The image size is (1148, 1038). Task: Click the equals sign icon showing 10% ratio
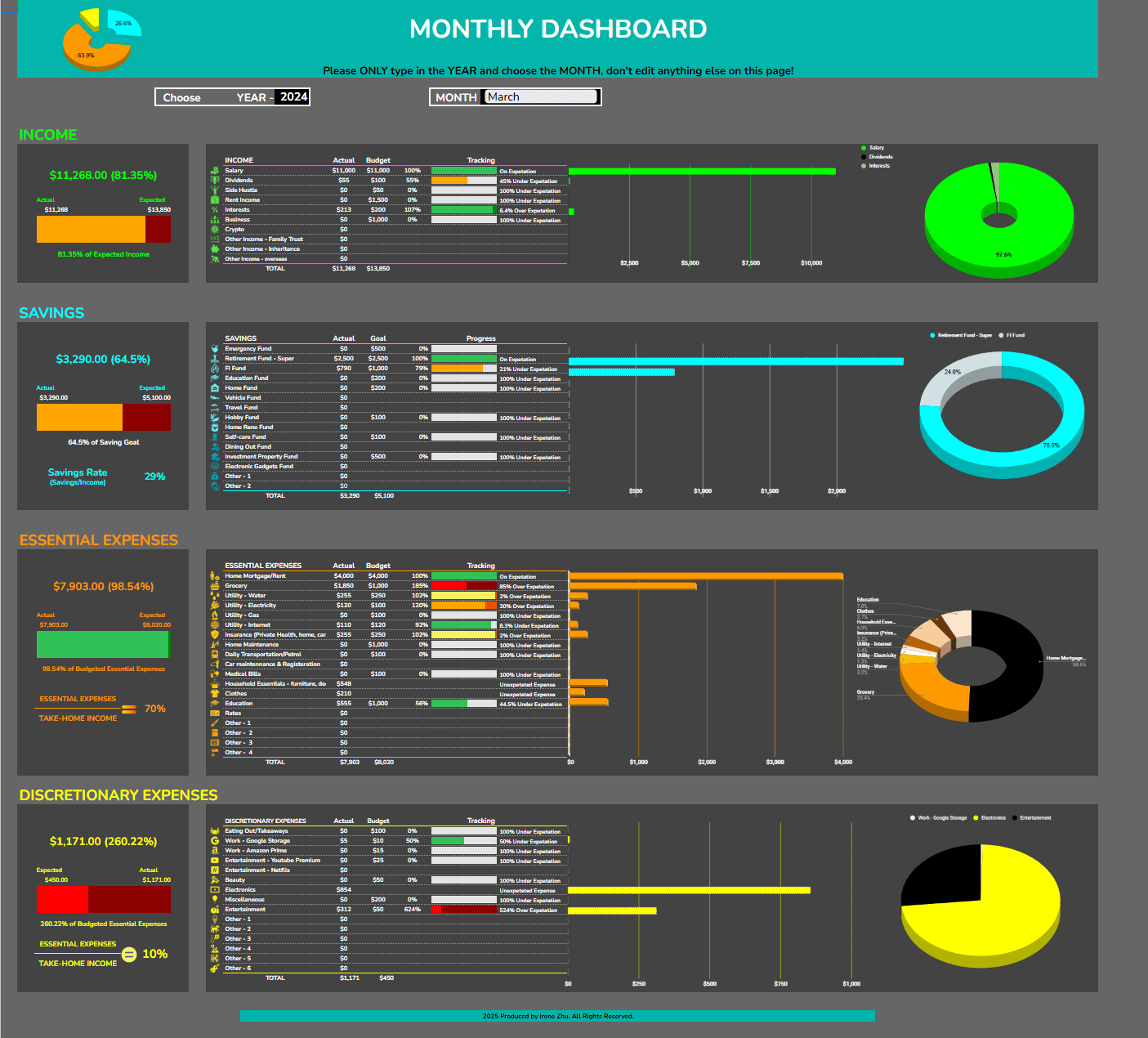pyautogui.click(x=129, y=955)
